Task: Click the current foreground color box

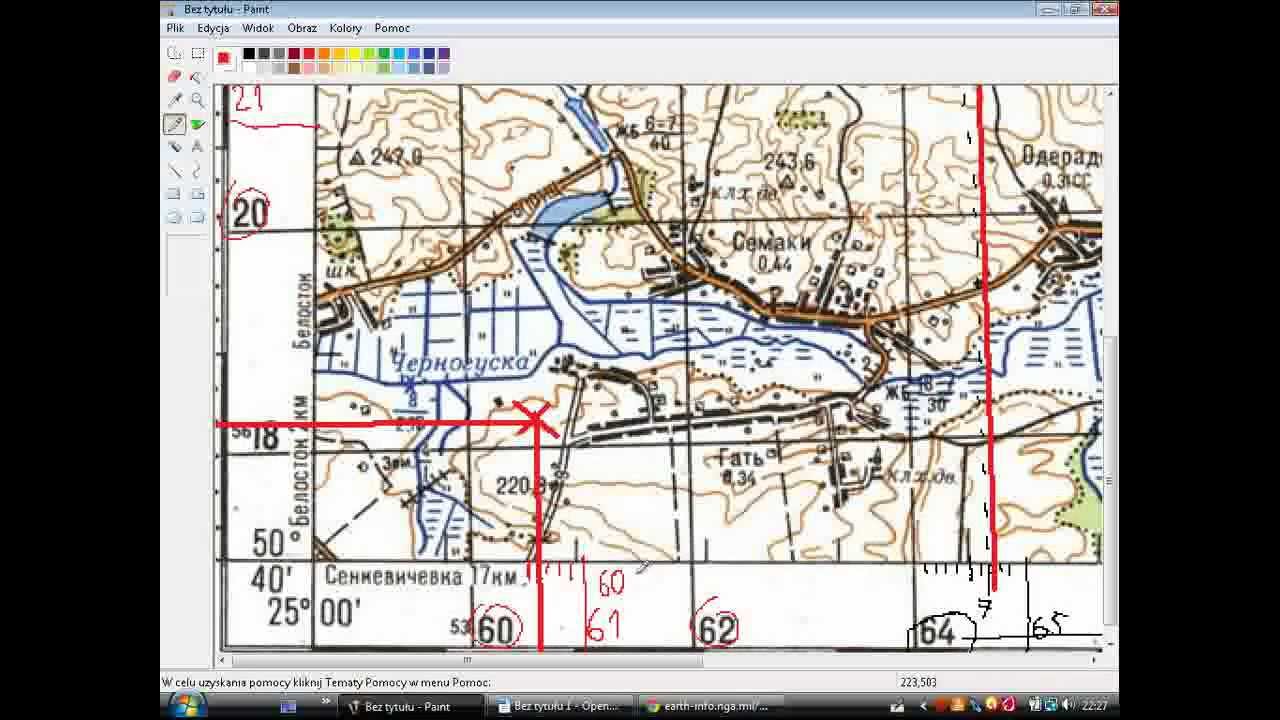Action: 223,57
